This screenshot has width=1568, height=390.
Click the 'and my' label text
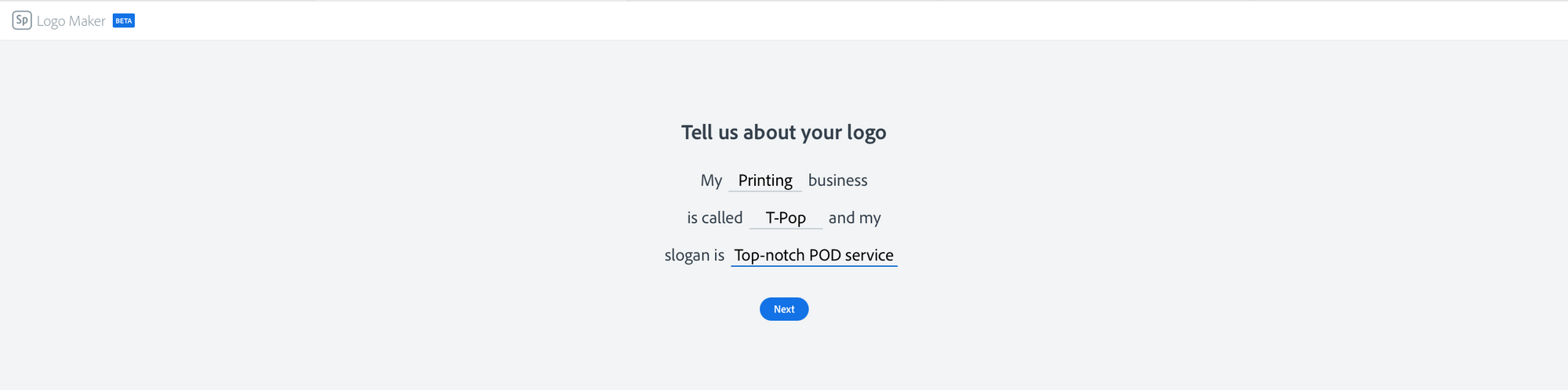[855, 218]
